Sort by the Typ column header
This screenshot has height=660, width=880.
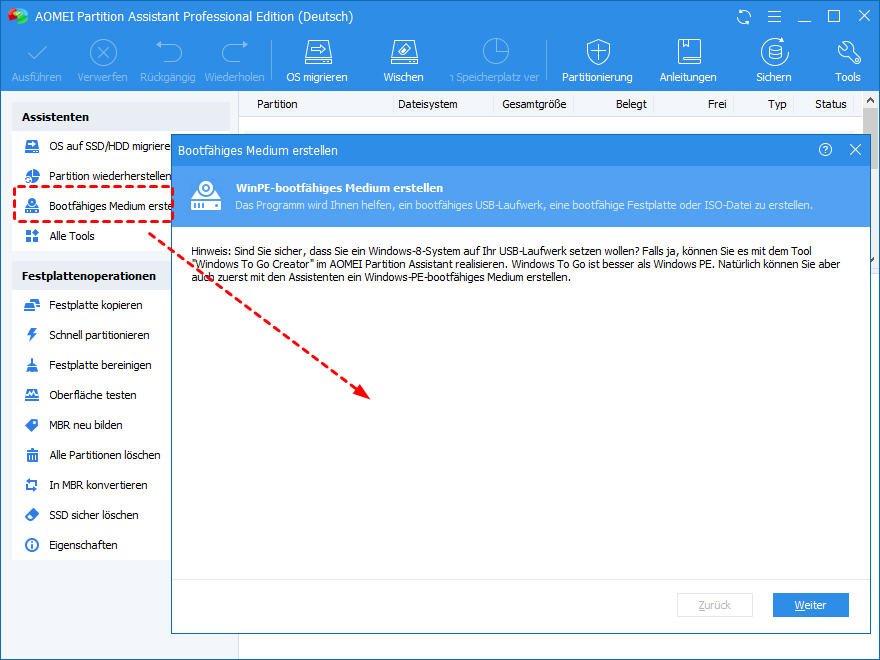(x=777, y=104)
